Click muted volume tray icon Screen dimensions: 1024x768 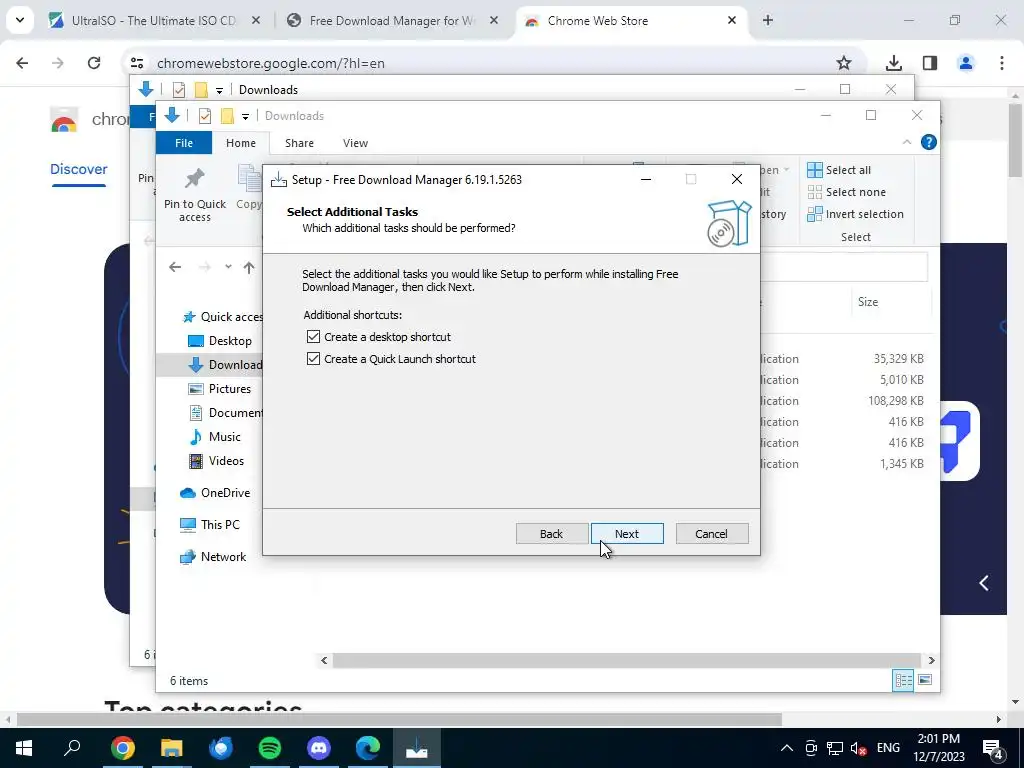(859, 748)
